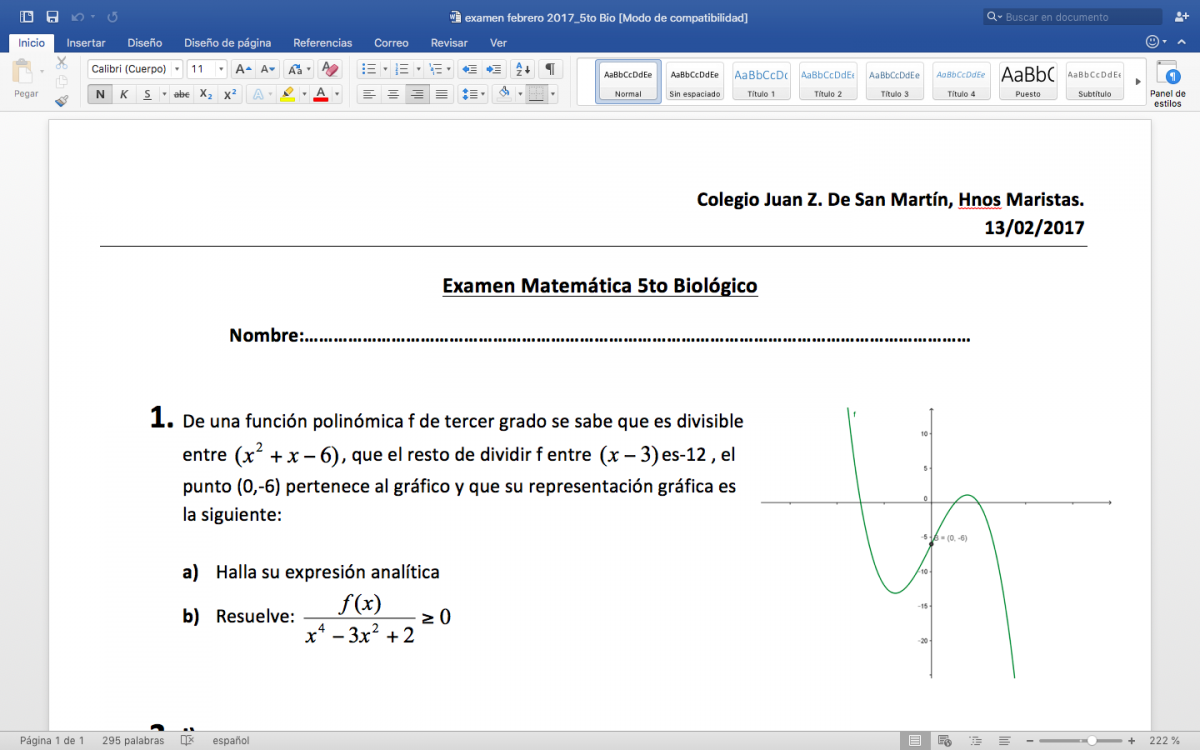Expand the styles gallery arrow
Image resolution: width=1200 pixels, height=750 pixels.
point(1137,82)
